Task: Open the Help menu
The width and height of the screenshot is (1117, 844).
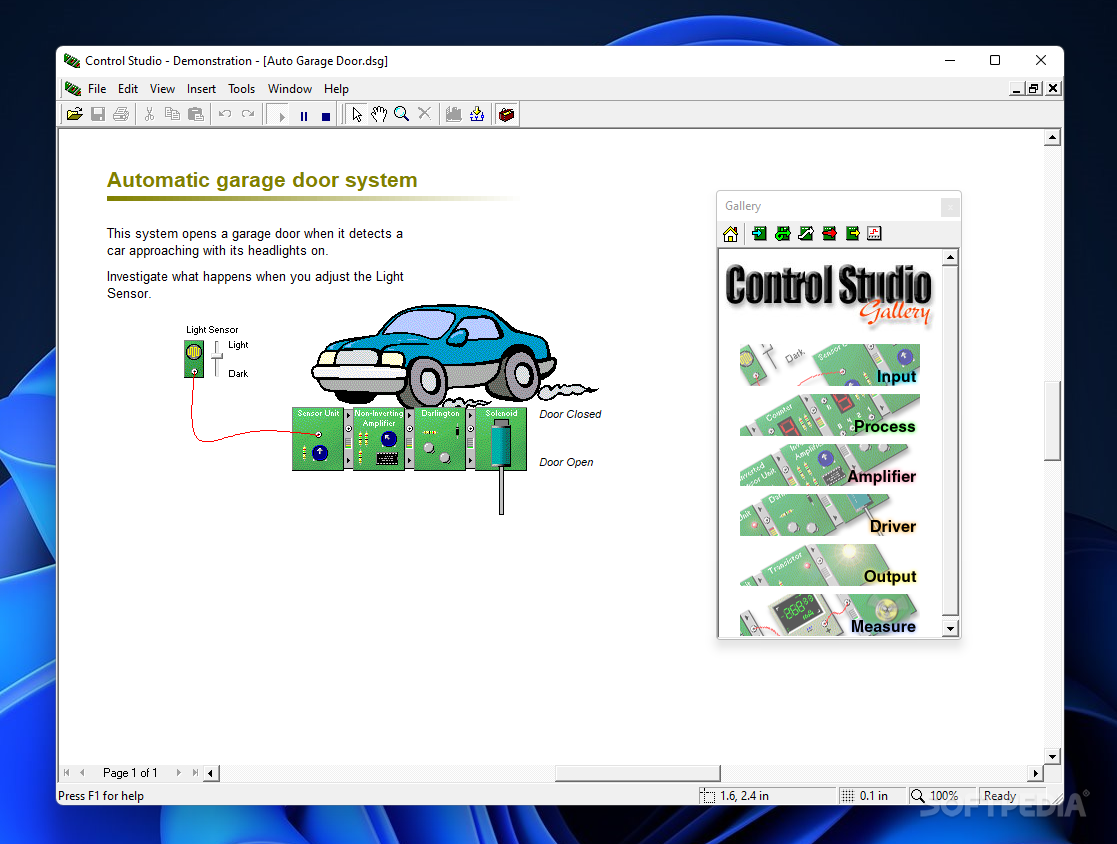Action: [x=336, y=89]
